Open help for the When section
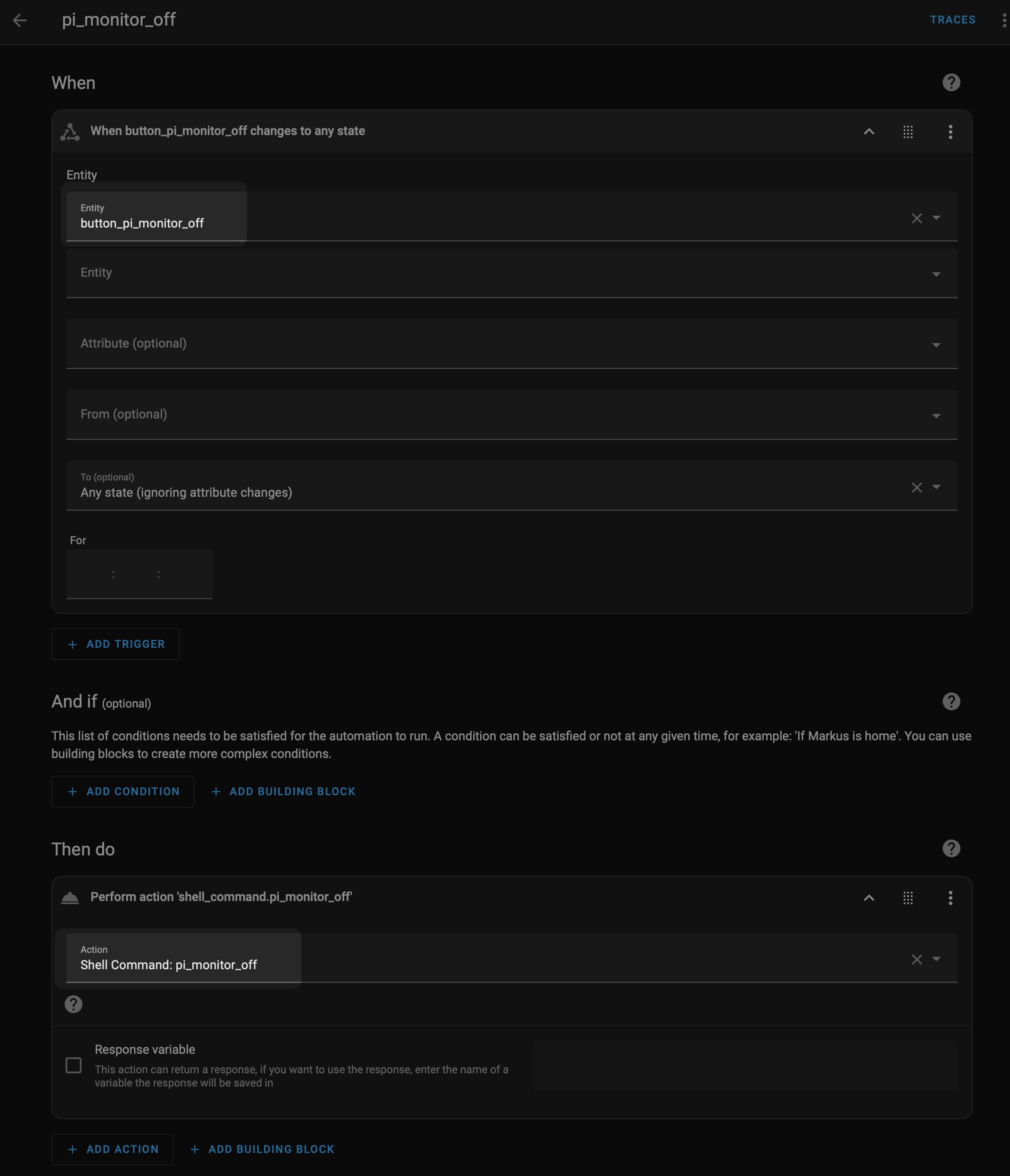 click(x=951, y=82)
